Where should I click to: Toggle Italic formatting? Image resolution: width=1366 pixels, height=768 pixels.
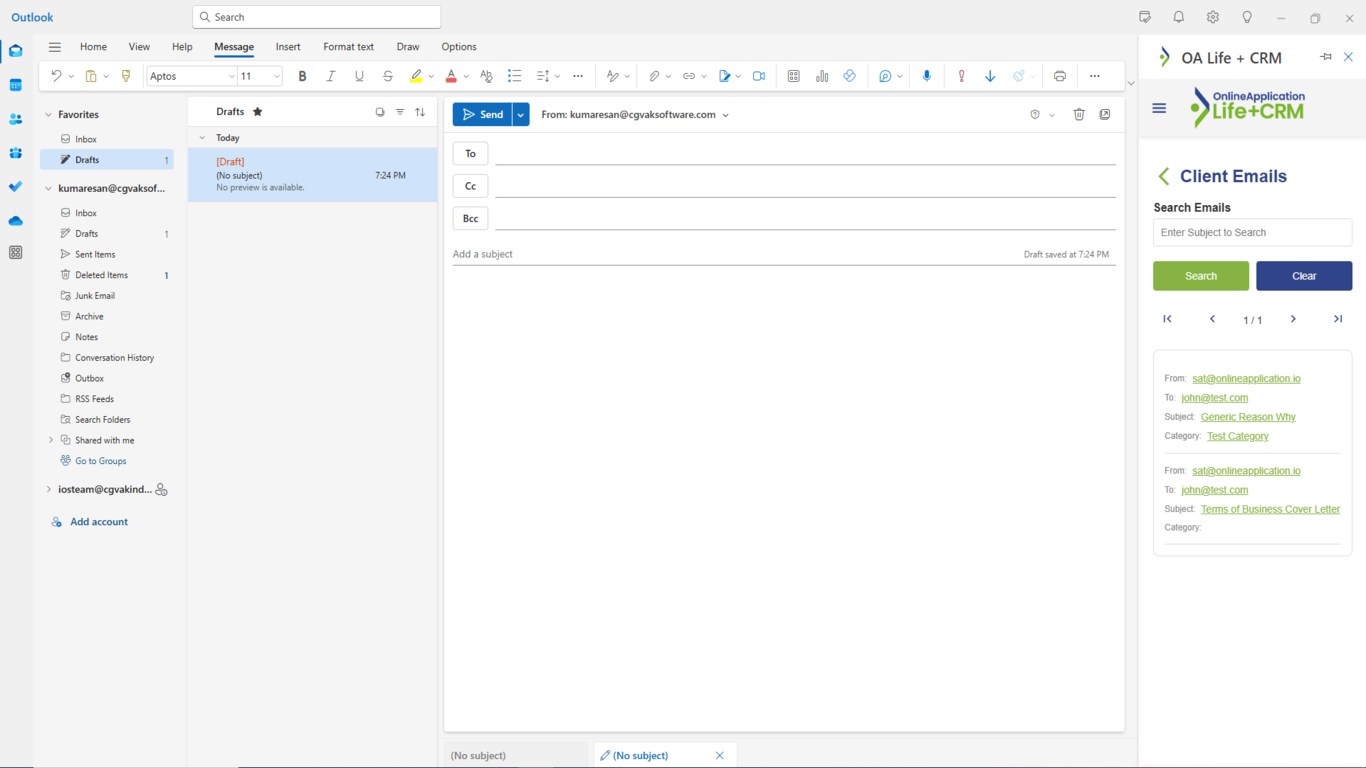point(331,76)
